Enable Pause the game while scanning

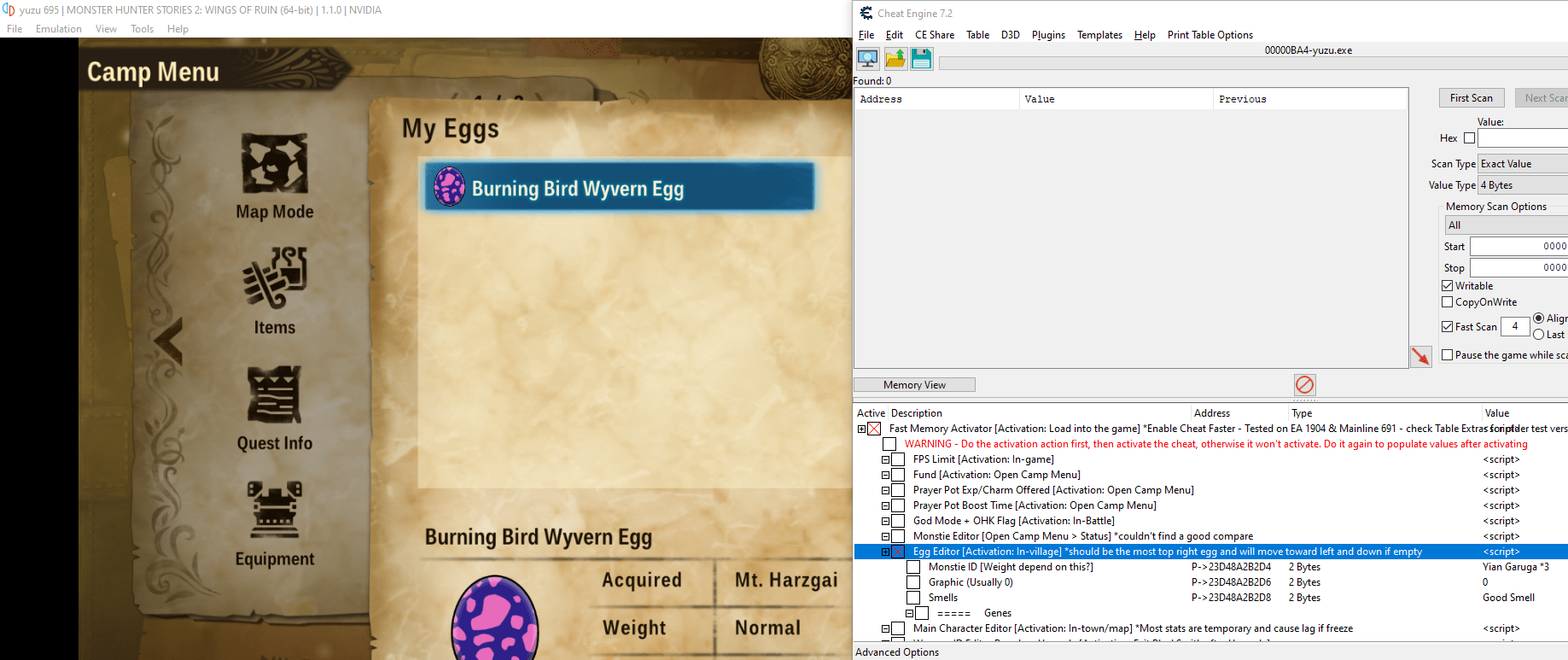(x=1448, y=355)
